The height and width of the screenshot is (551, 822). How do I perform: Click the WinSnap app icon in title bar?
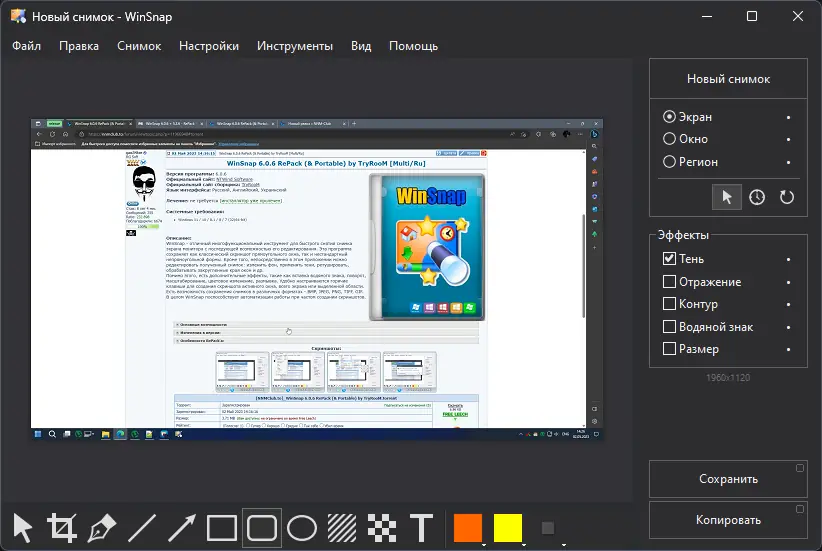[x=18, y=16]
